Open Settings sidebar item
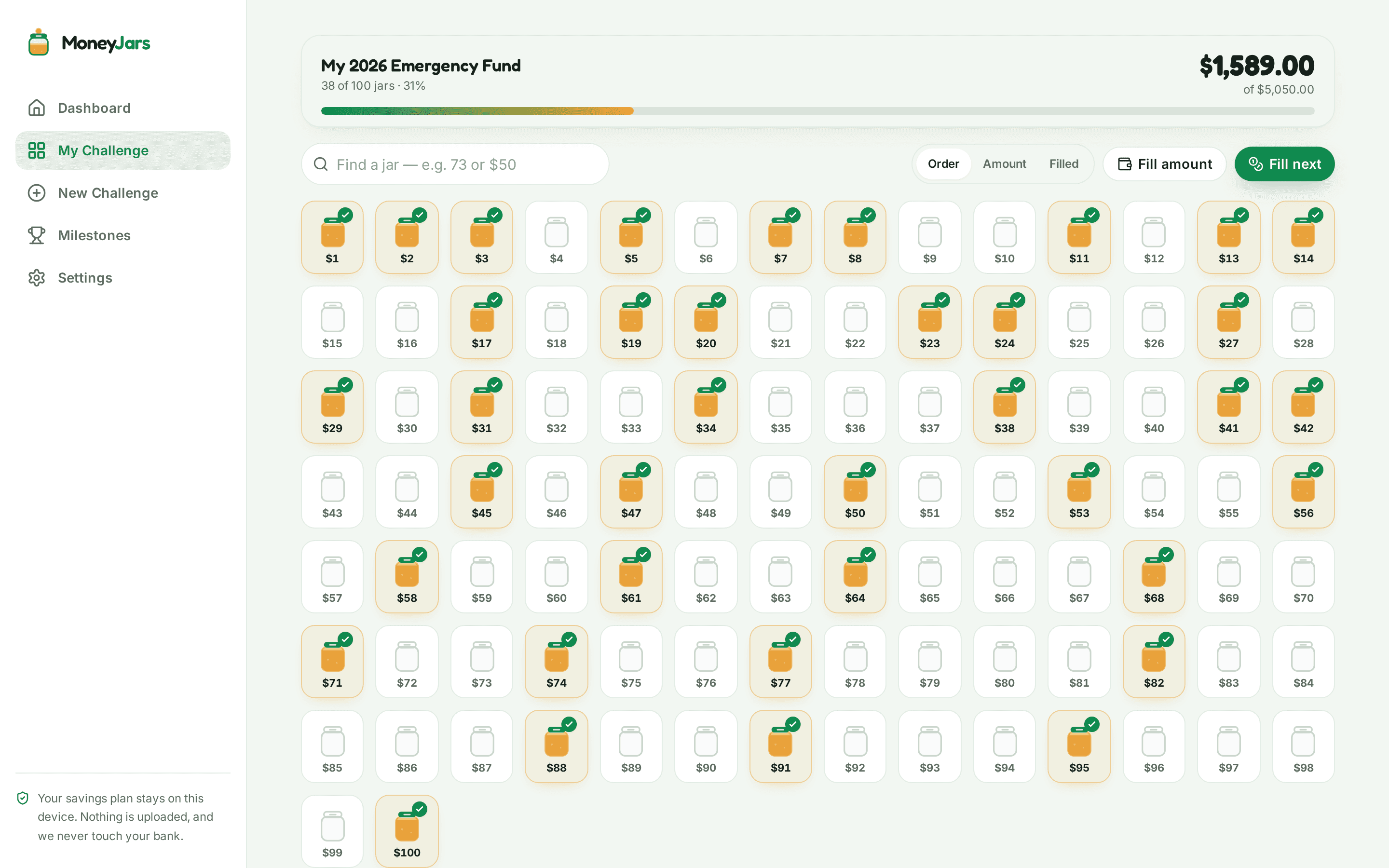 123,278
